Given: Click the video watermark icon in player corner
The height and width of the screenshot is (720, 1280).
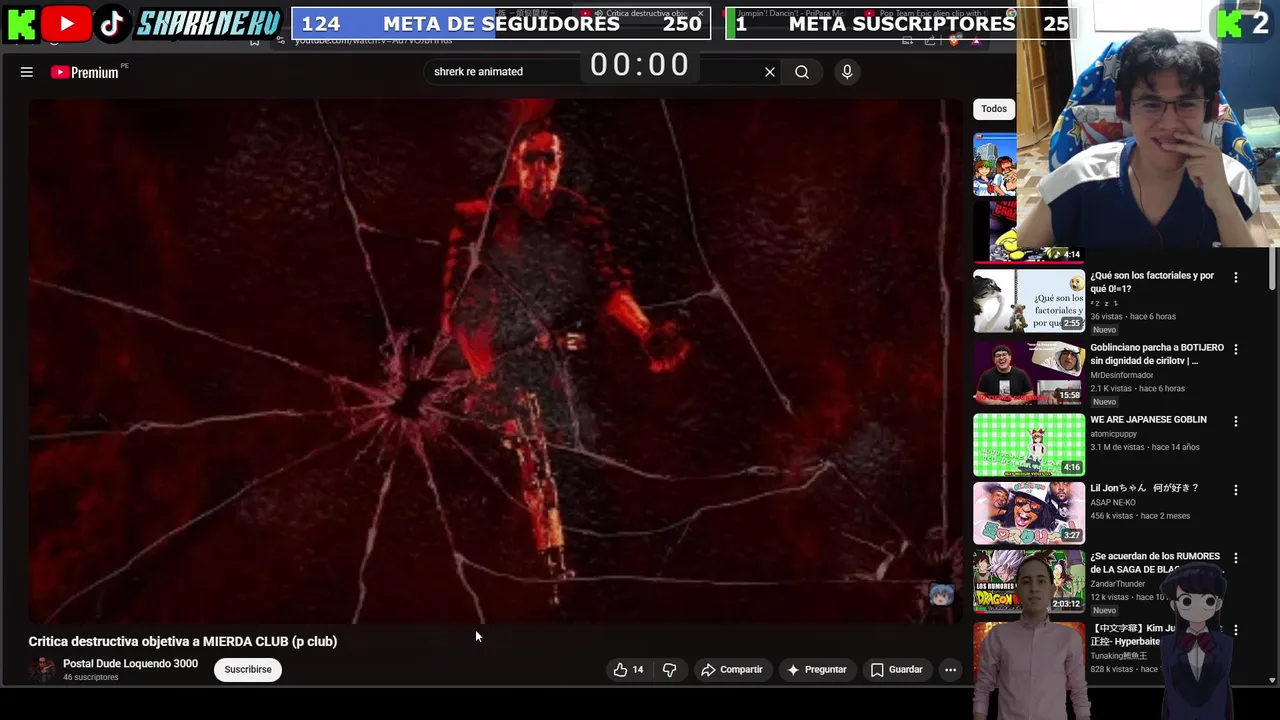Looking at the screenshot, I should pyautogui.click(x=941, y=595).
